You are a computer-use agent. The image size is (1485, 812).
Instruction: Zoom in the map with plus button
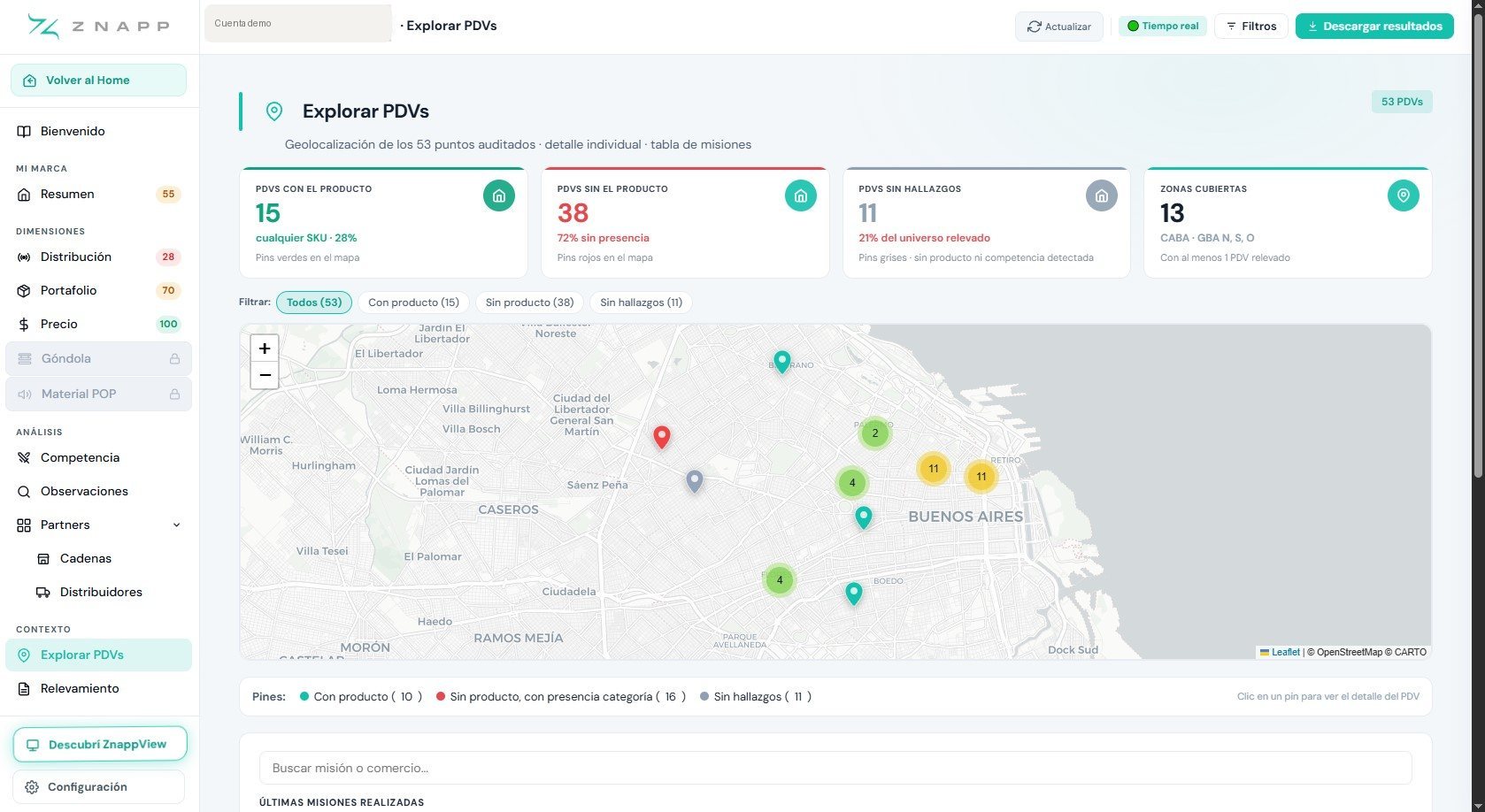pos(265,349)
